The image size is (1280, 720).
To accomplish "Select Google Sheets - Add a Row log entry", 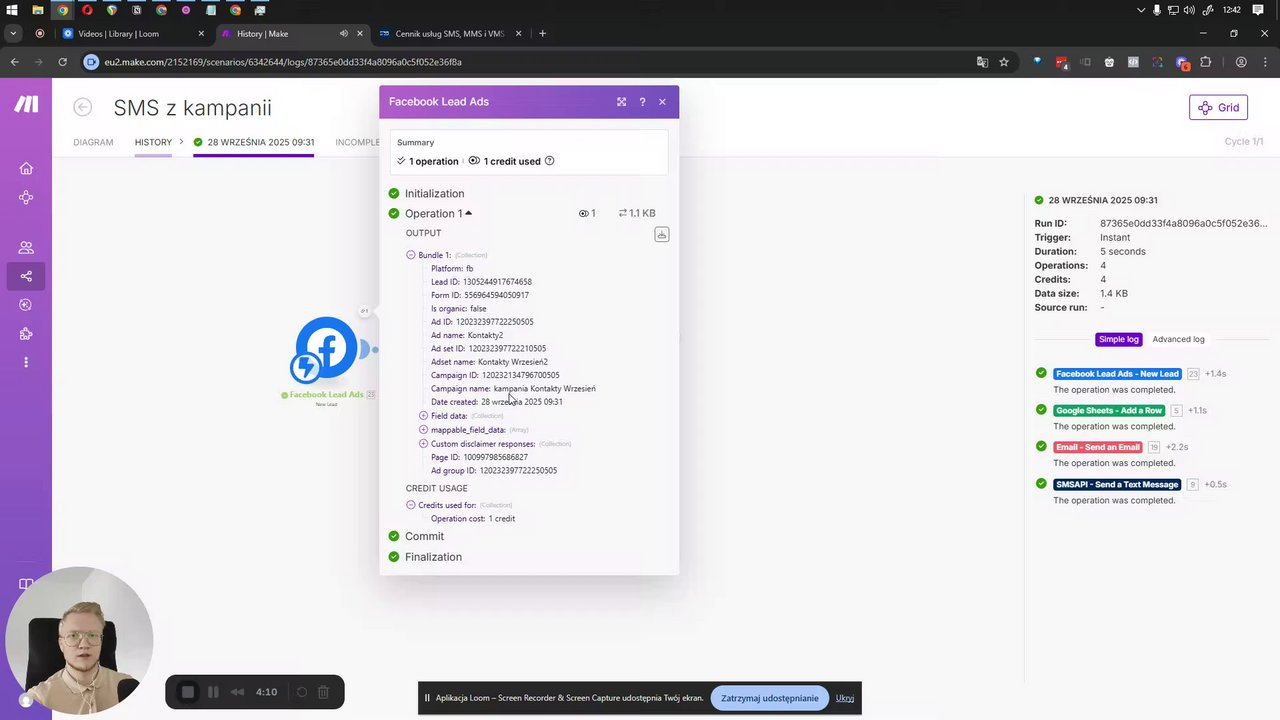I will [1110, 410].
